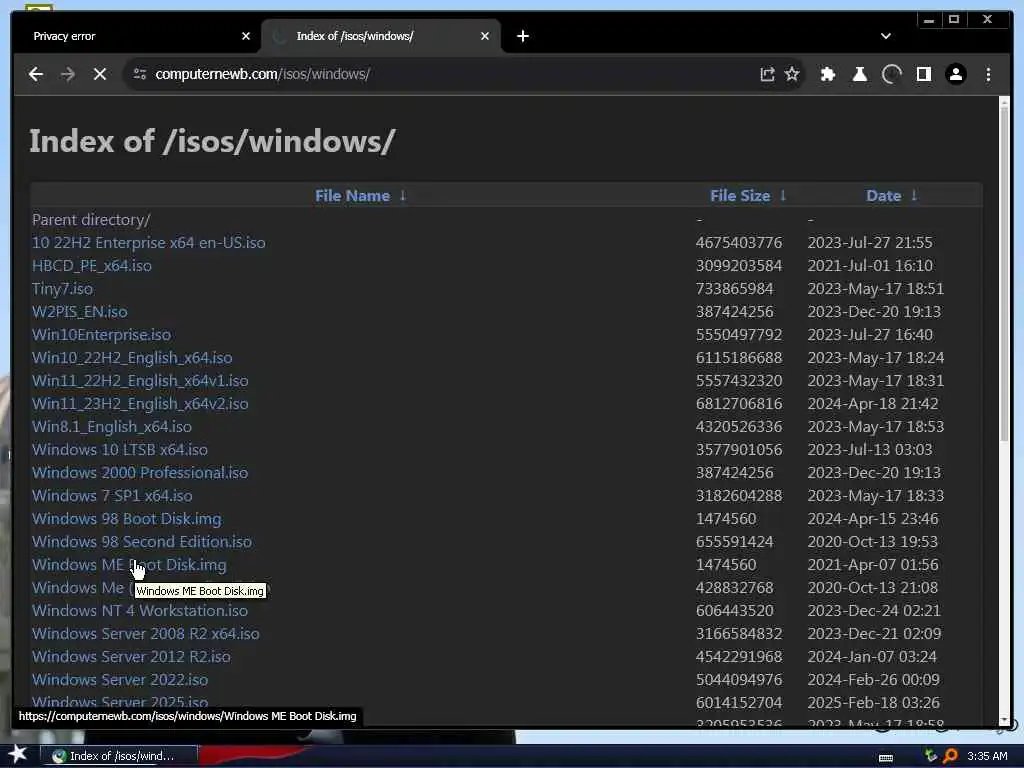Image resolution: width=1024 pixels, height=768 pixels.
Task: Sort by Date column
Action: [883, 196]
